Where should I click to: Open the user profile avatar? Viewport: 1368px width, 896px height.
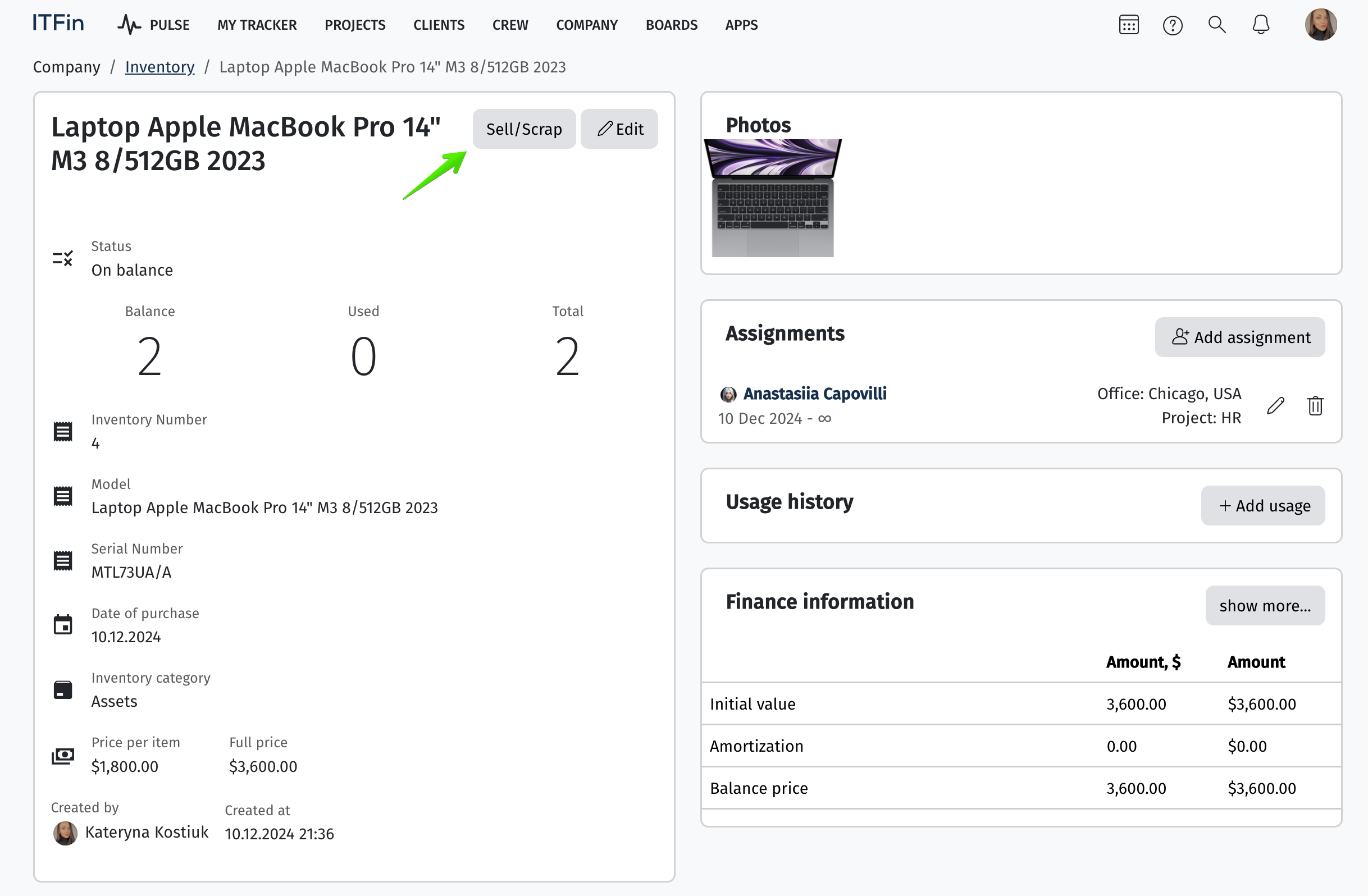tap(1320, 25)
